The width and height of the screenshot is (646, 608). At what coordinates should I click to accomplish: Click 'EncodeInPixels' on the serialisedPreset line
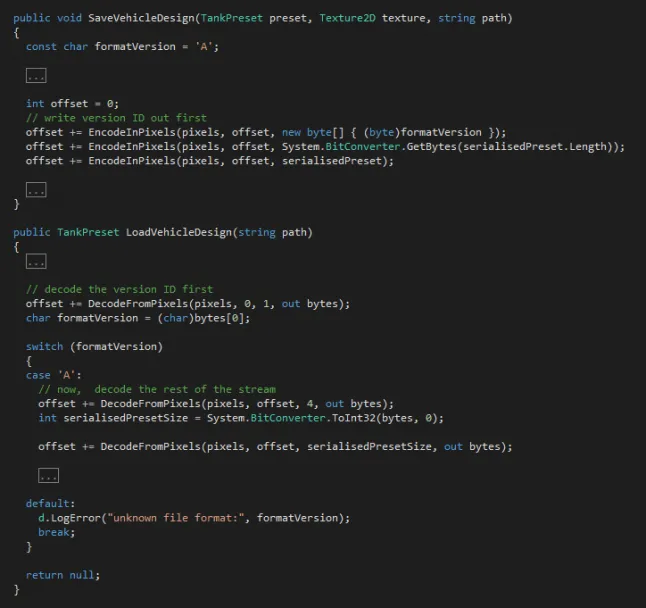pyautogui.click(x=132, y=161)
